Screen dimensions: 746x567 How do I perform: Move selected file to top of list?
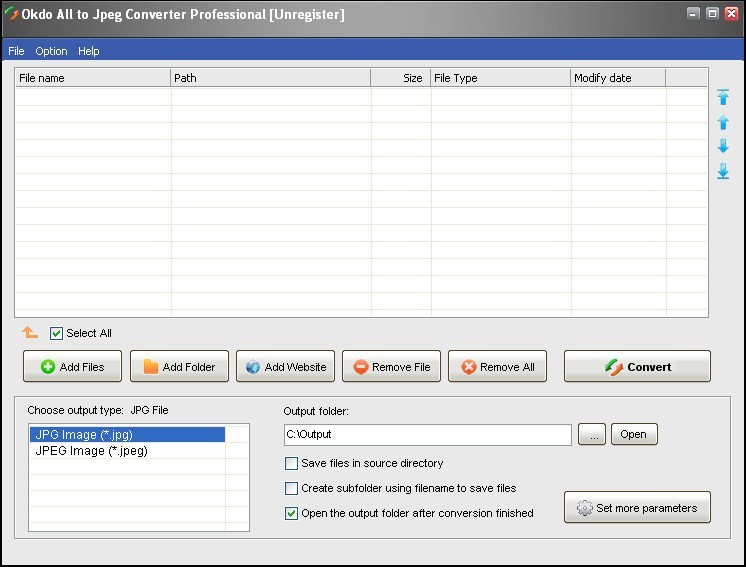pos(723,97)
